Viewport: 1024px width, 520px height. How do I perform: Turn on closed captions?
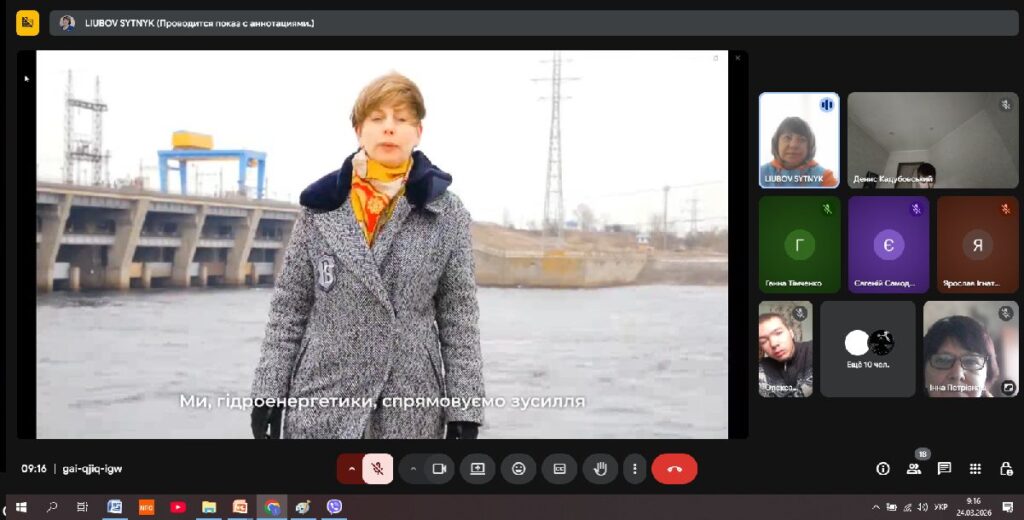pos(559,468)
